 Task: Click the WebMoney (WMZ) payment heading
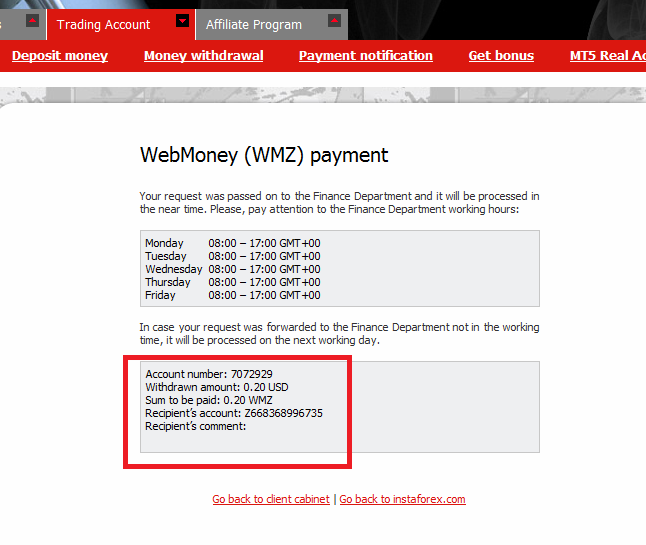tap(264, 155)
